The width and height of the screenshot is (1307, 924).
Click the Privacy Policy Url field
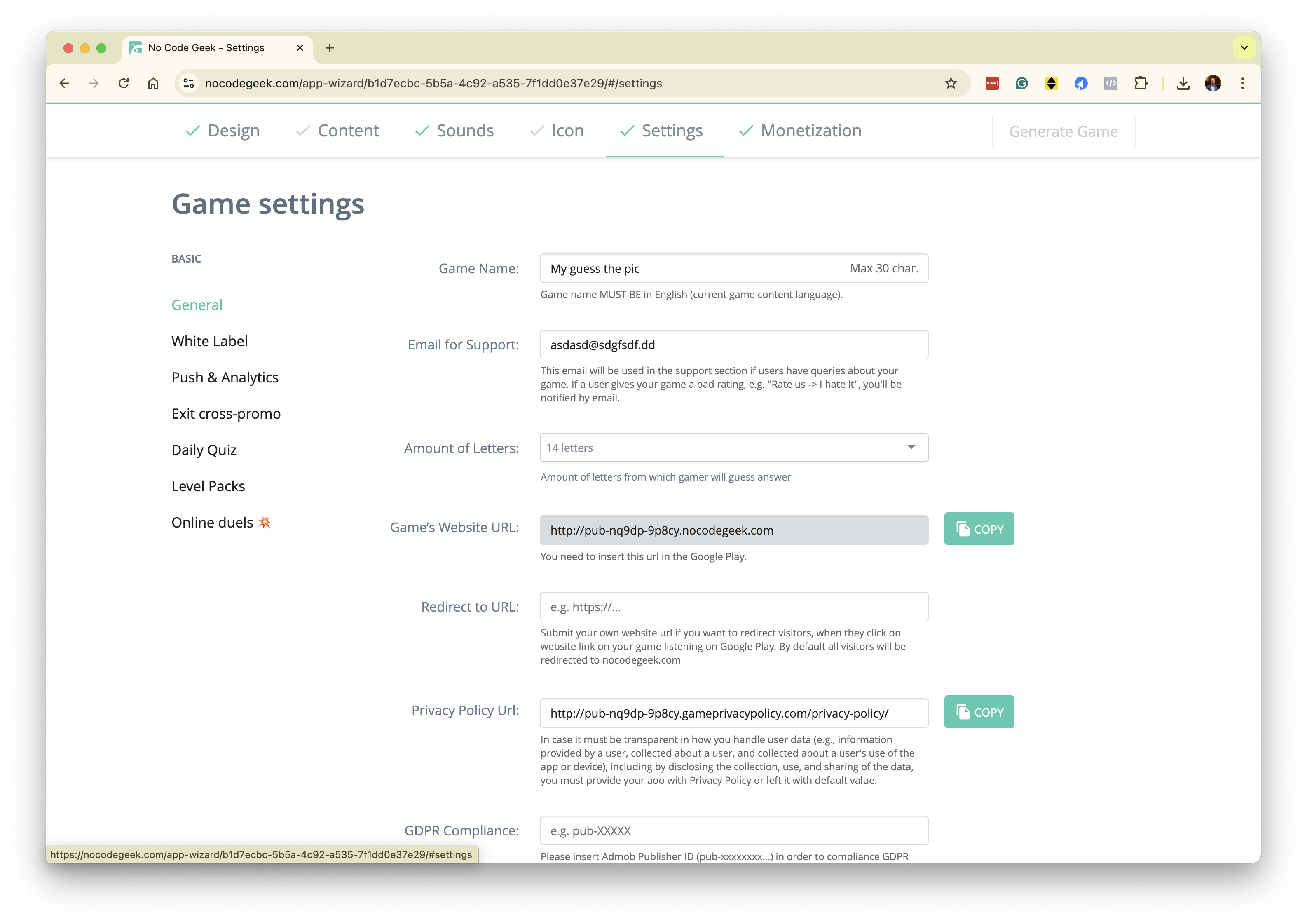pyautogui.click(x=734, y=713)
